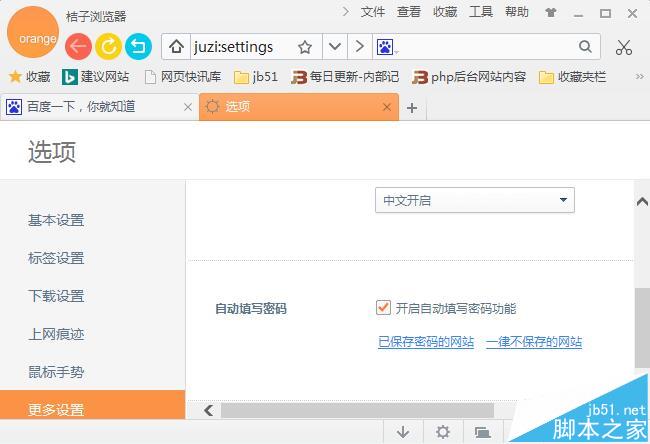
Task: Click the blue undo-close-tab button
Action: coord(138,46)
